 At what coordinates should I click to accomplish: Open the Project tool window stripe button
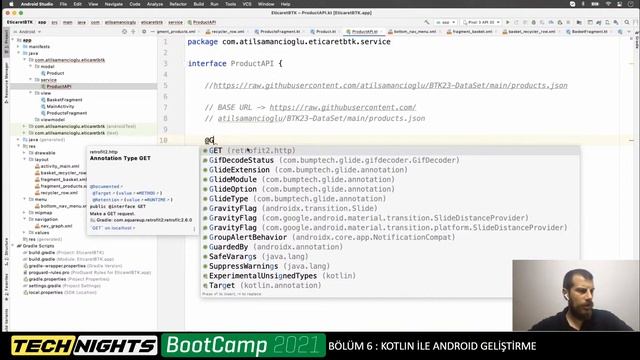coord(6,41)
